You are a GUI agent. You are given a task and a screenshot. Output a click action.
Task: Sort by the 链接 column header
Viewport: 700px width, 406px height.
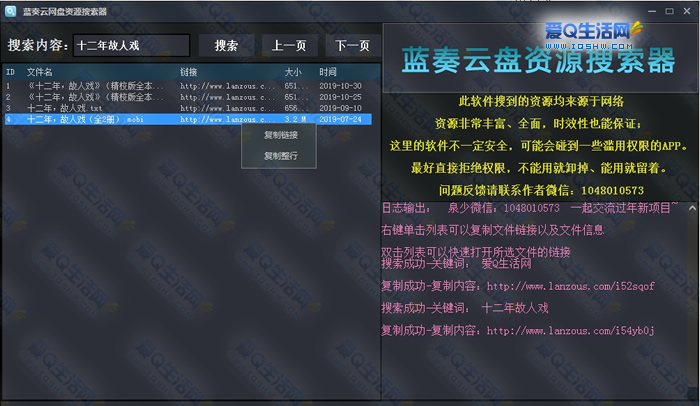pyautogui.click(x=188, y=72)
